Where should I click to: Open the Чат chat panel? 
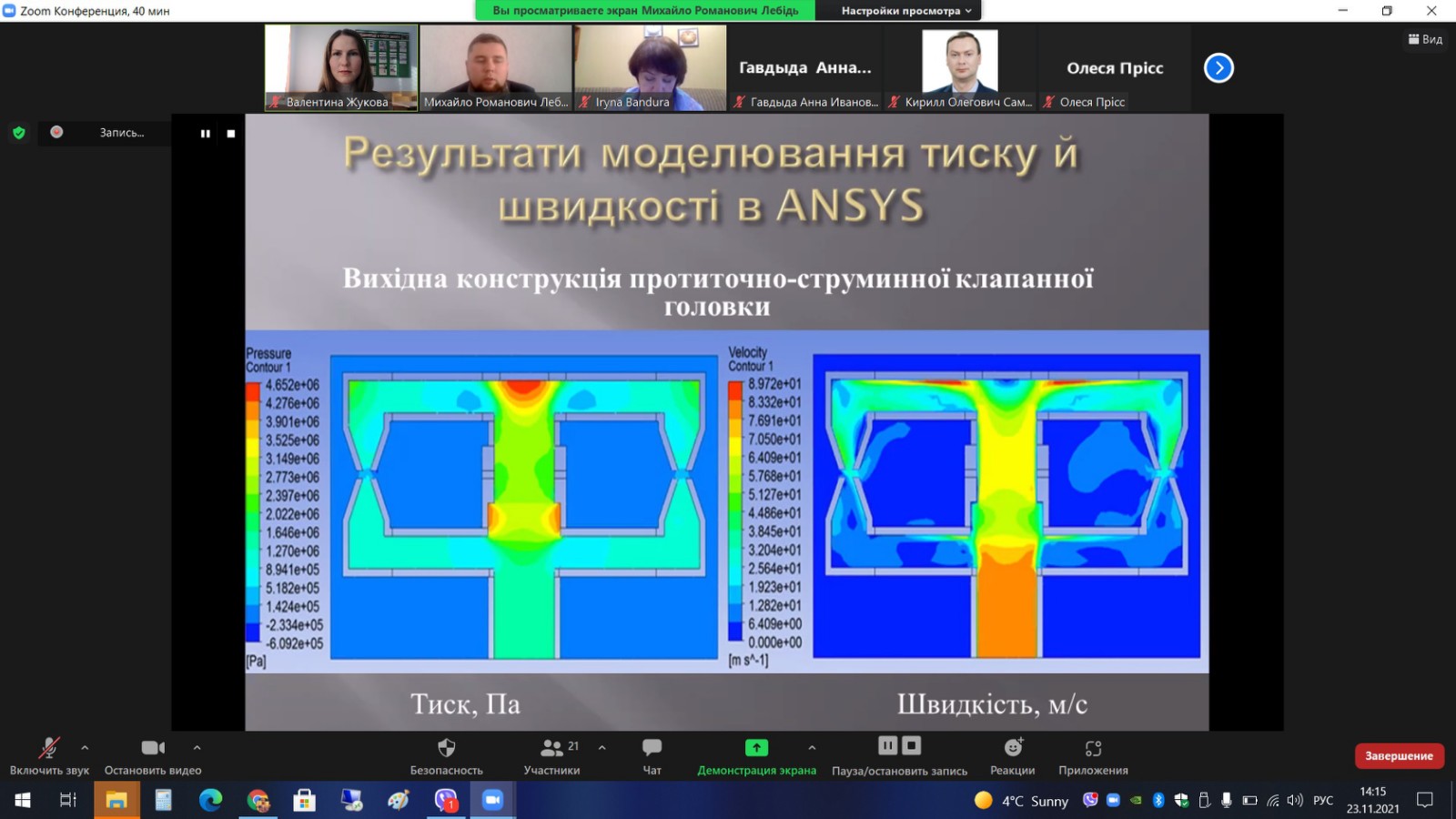coord(652,748)
